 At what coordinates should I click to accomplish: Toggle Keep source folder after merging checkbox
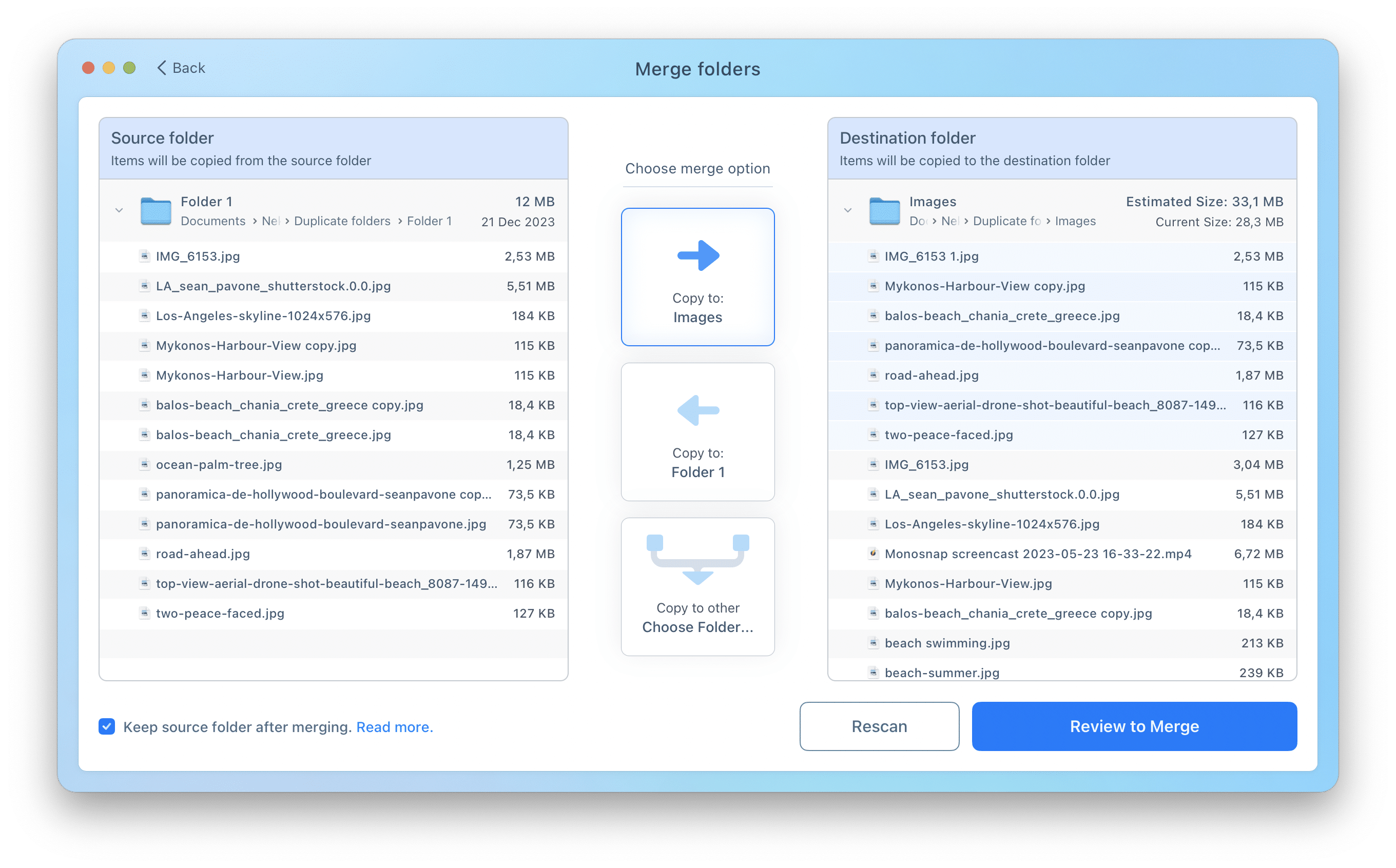(x=107, y=727)
